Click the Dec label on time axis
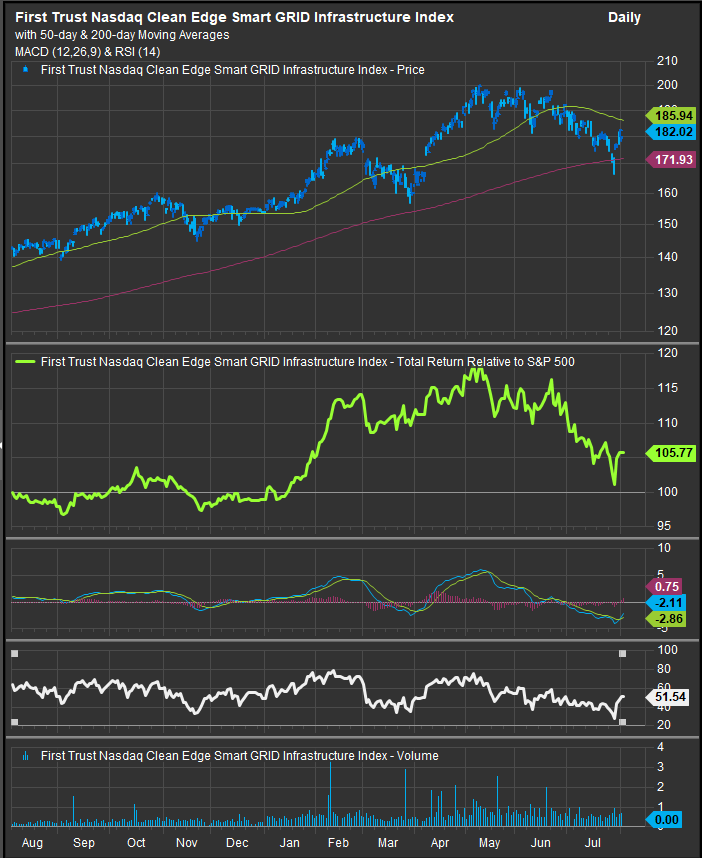702x858 pixels. (237, 843)
